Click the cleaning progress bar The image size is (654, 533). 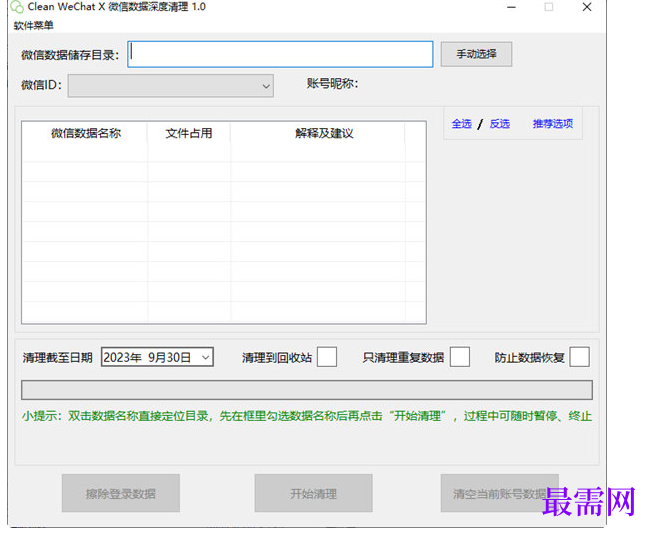307,390
